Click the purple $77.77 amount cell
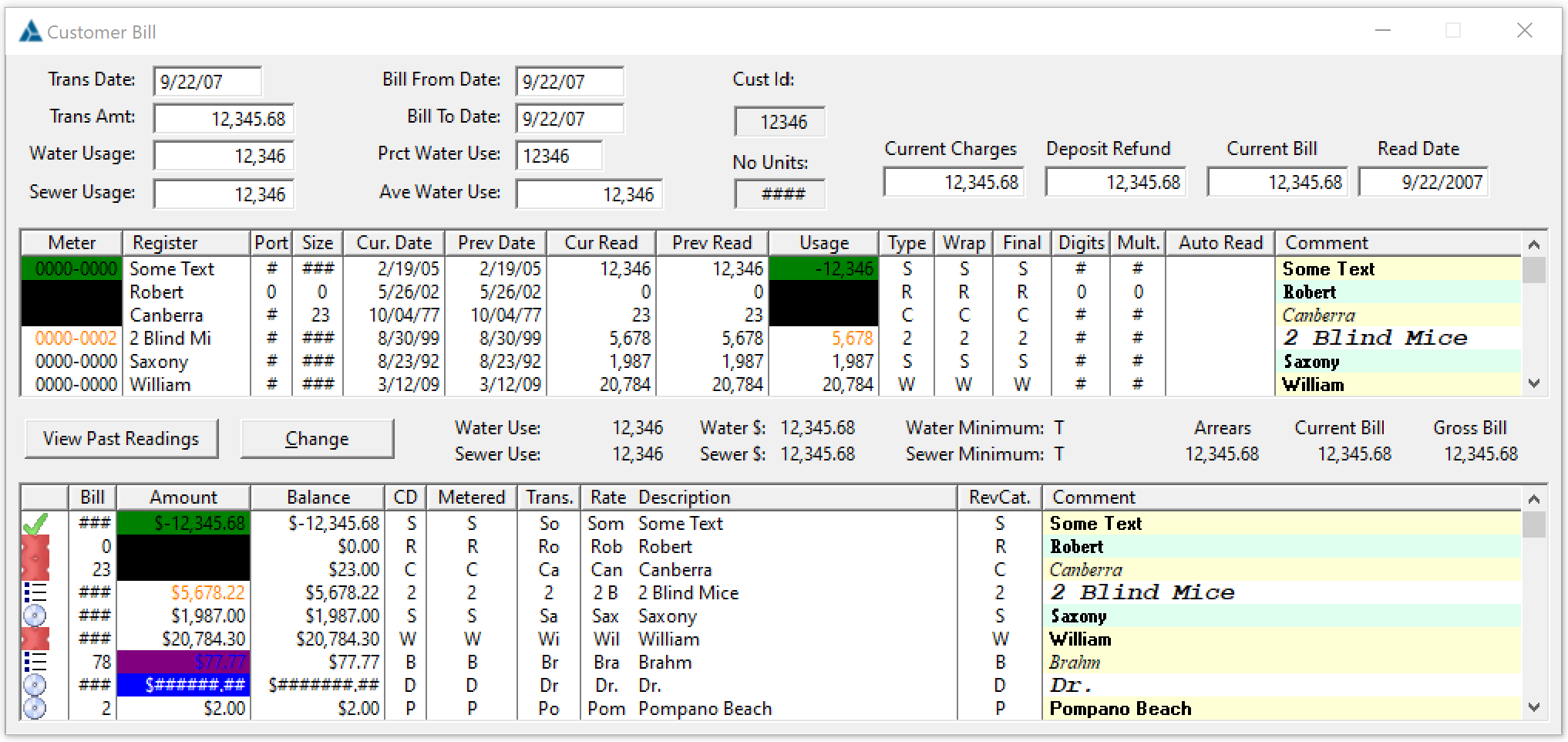Viewport: 1568px width, 742px height. point(183,662)
